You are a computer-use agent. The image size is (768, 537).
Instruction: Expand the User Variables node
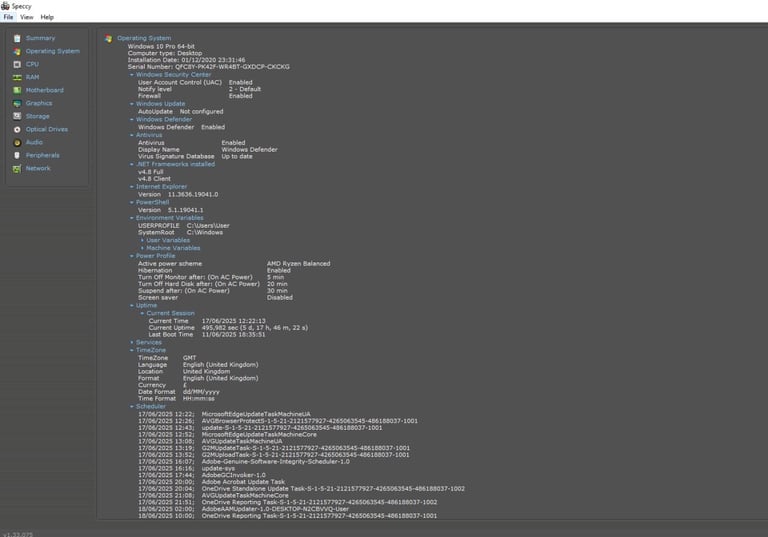pos(142,241)
